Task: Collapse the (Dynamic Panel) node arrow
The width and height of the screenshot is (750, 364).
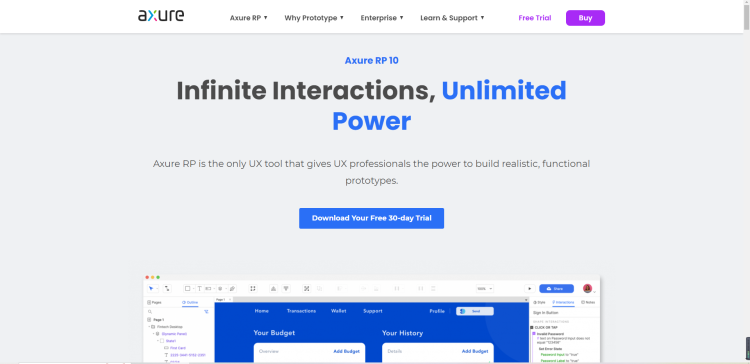Action: point(154,334)
